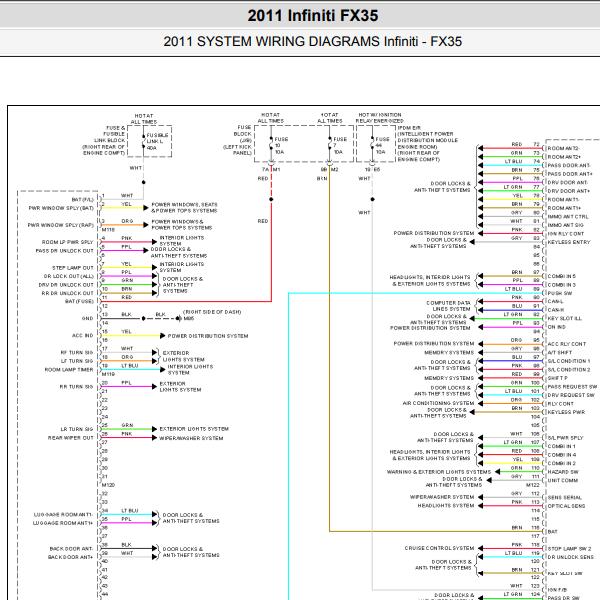Viewport: 600px width, 600px height.
Task: Select the 'S/L PWR SPLY' label
Action: [x=566, y=438]
